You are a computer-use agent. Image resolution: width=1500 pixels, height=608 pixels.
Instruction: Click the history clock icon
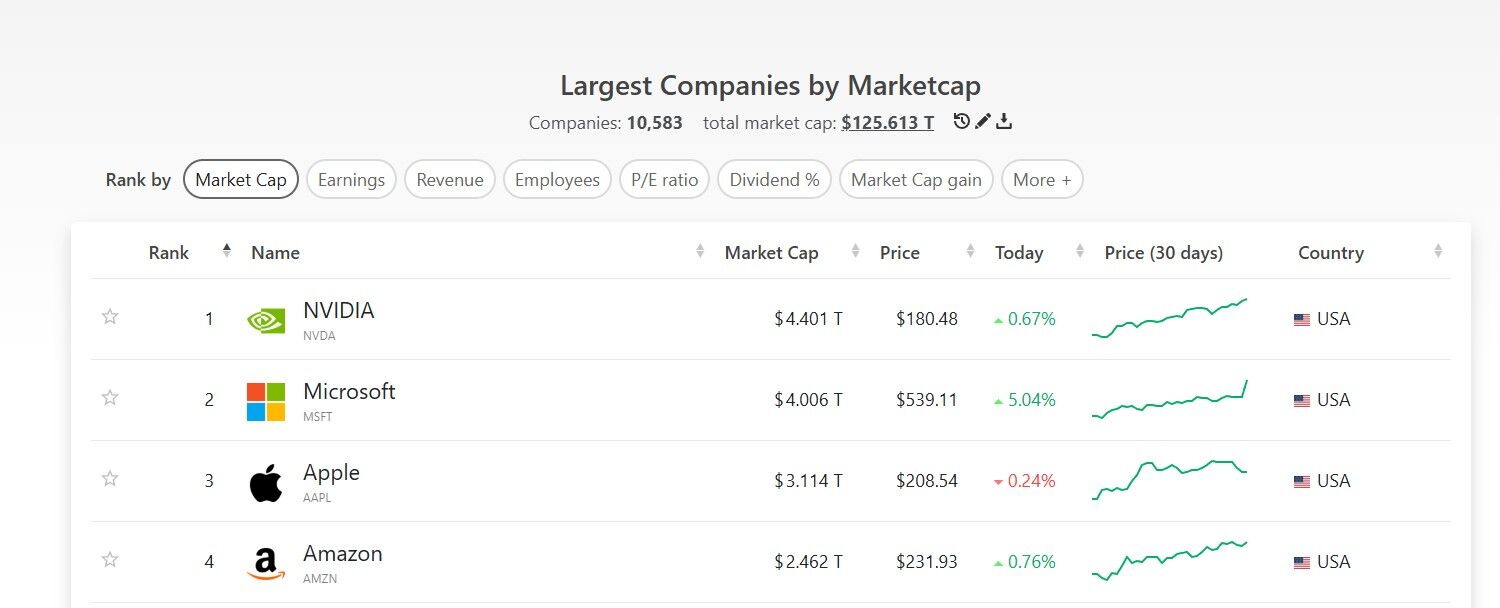(962, 122)
